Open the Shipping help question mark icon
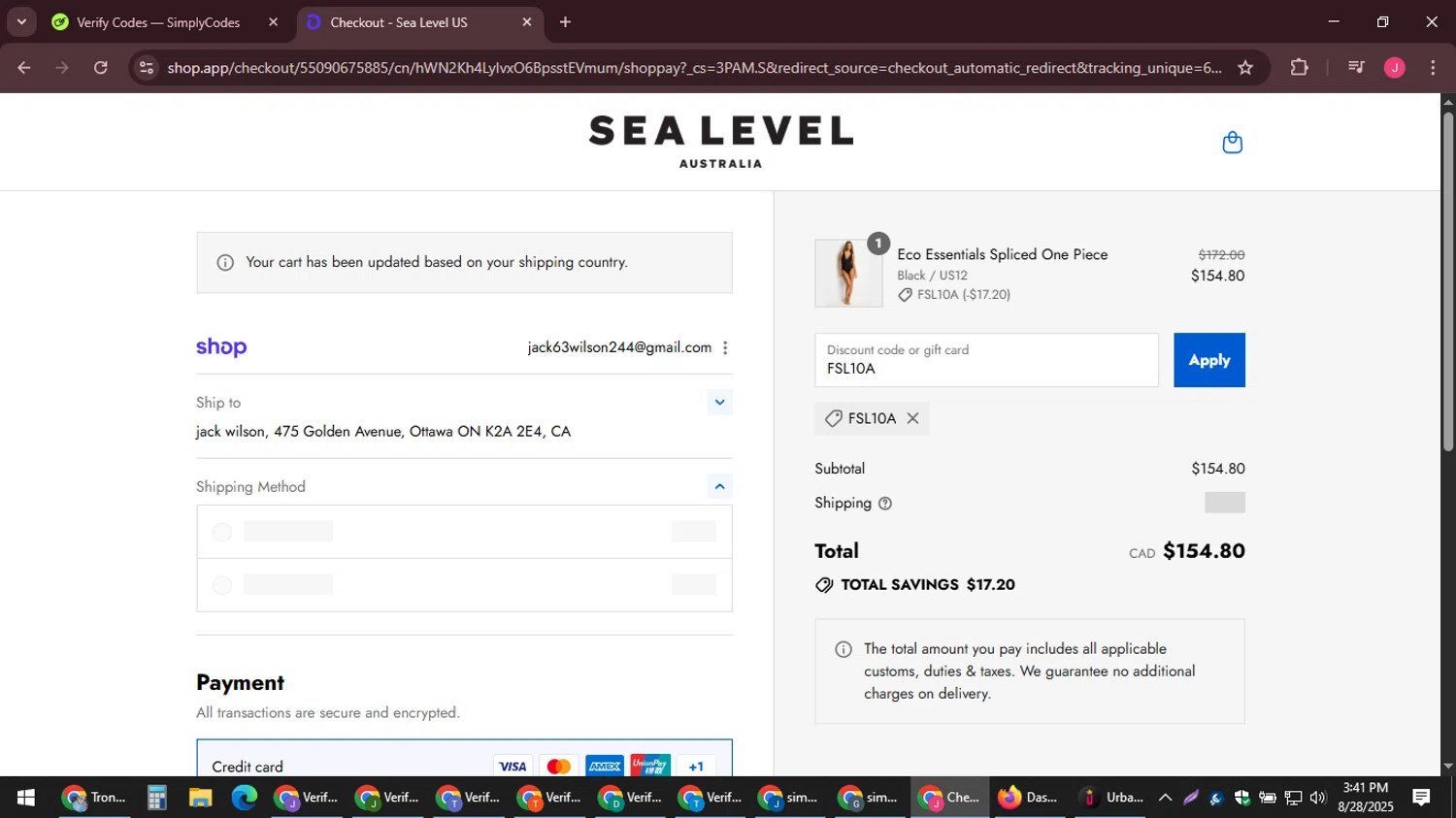Image resolution: width=1456 pixels, height=818 pixels. (885, 504)
